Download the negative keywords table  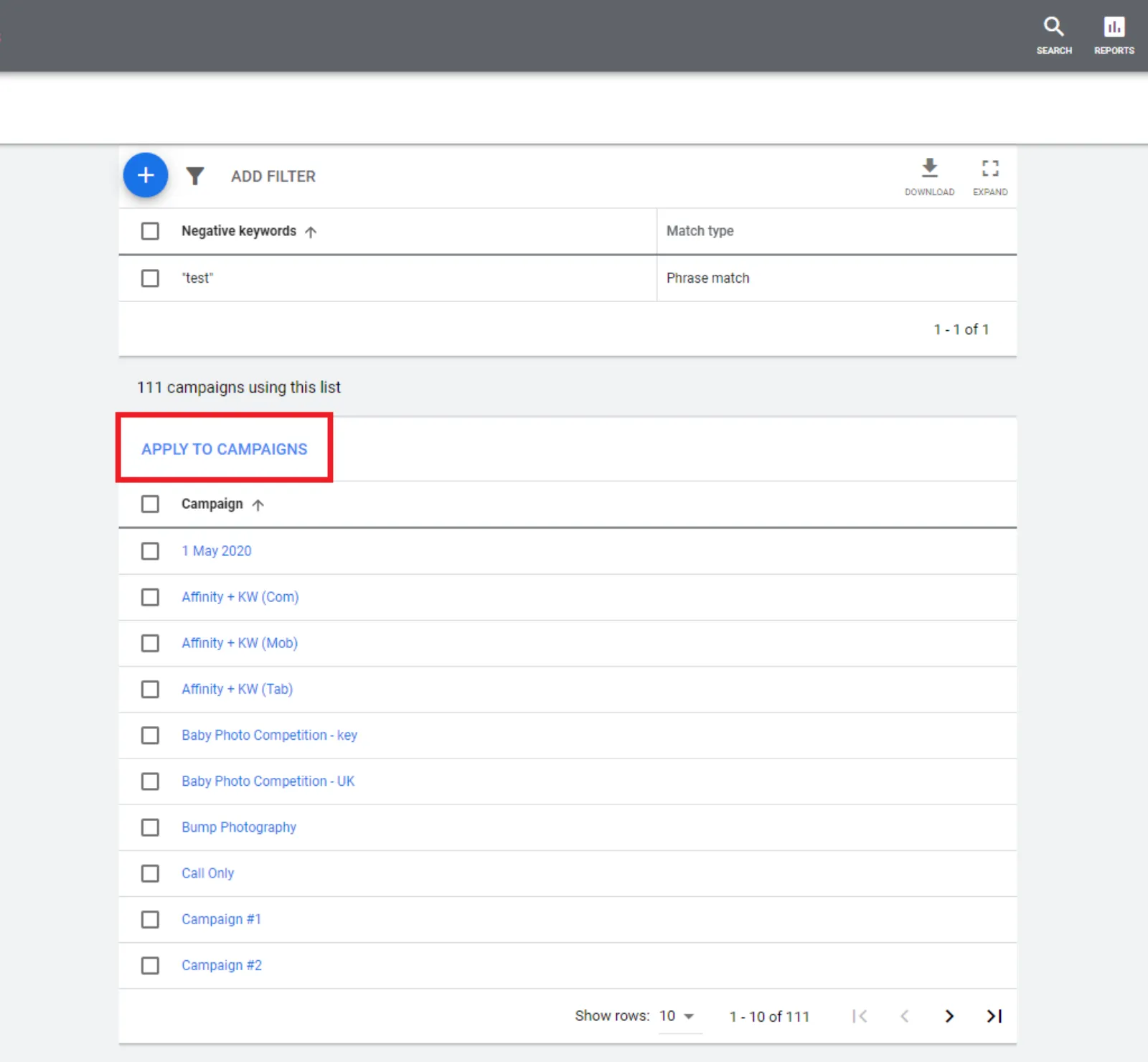point(929,177)
